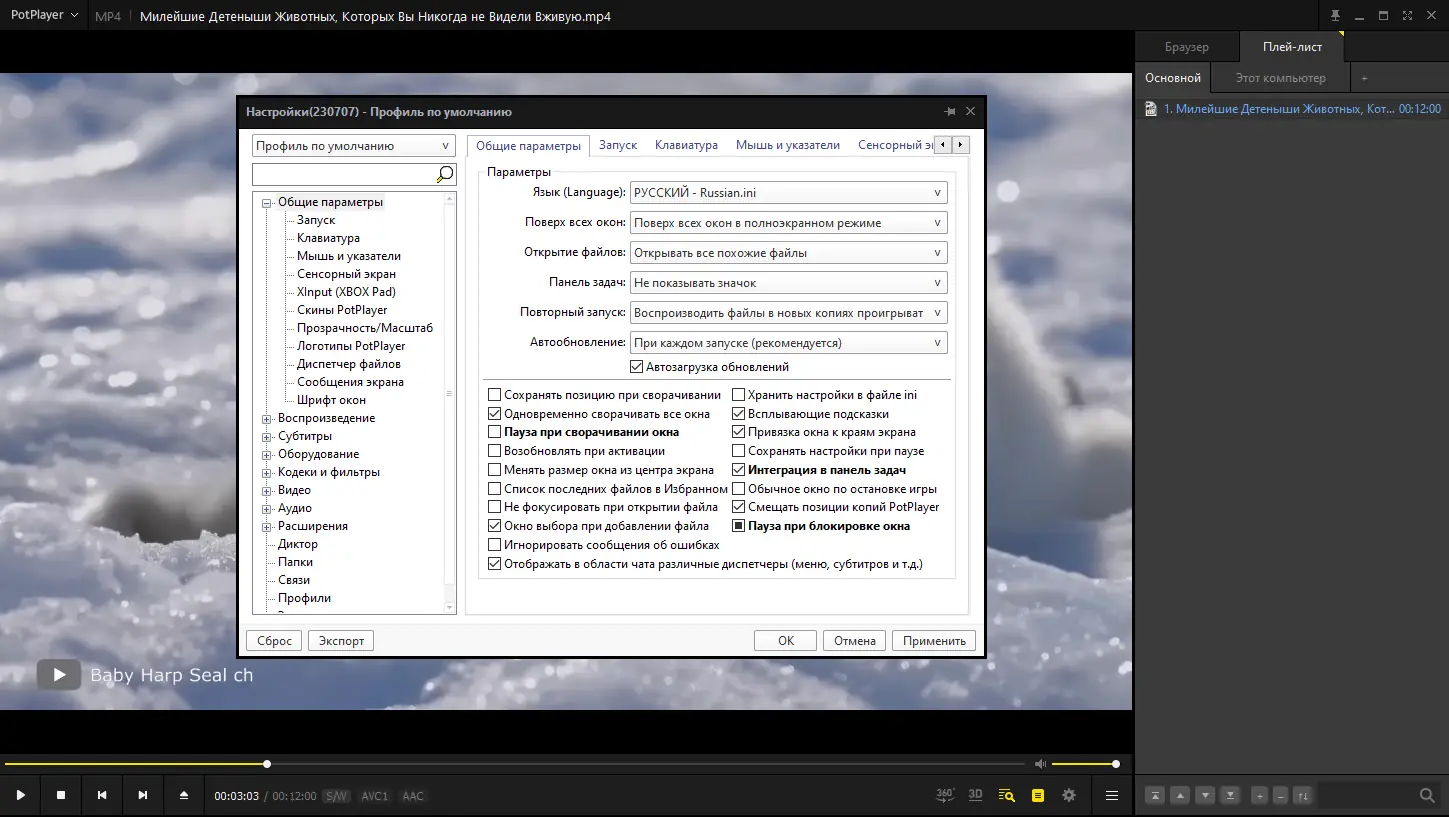1449x817 pixels.
Task: Enable 'Пауза при сворачивании окна' checkbox
Action: click(x=495, y=432)
